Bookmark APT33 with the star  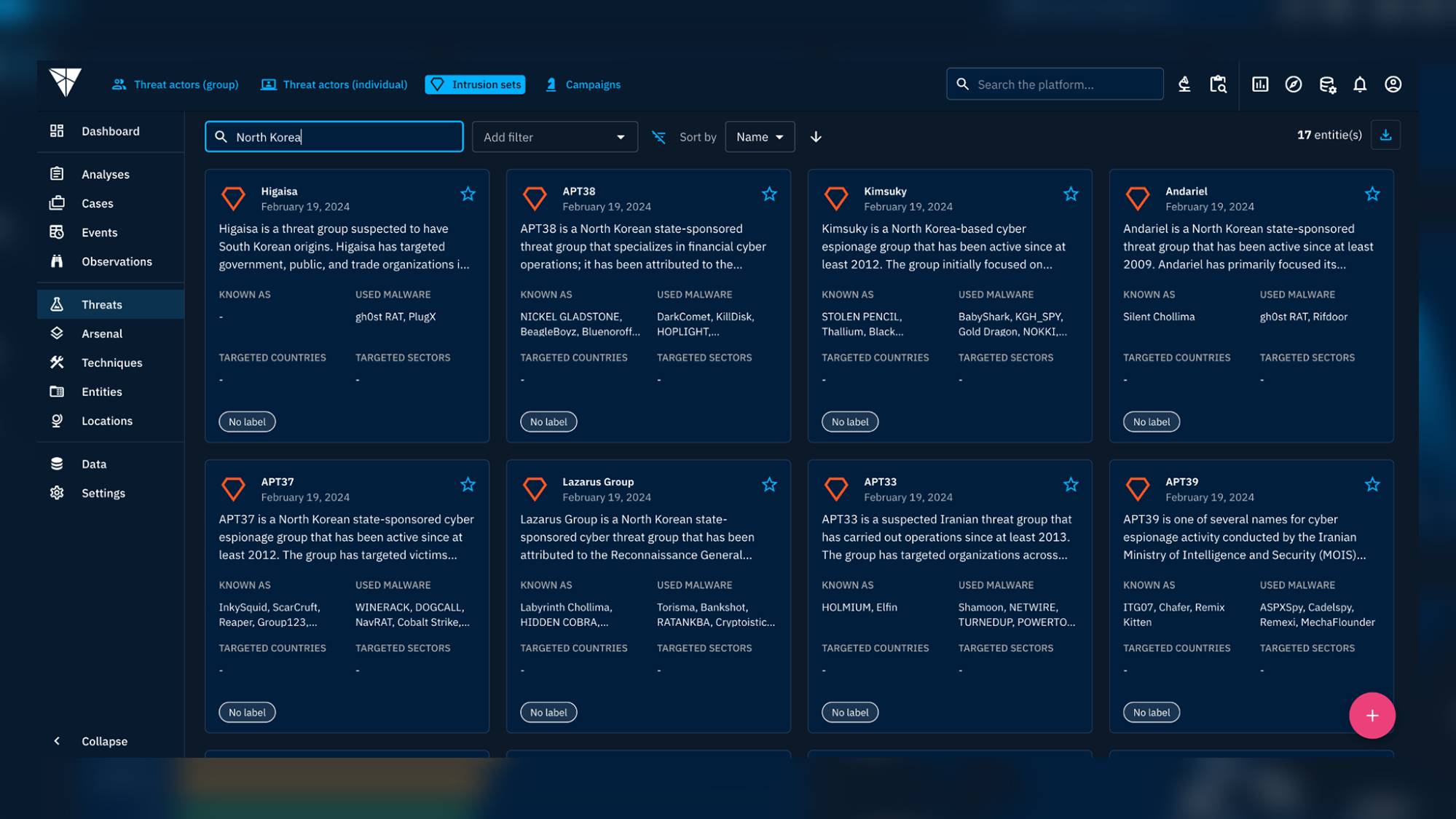point(1071,484)
